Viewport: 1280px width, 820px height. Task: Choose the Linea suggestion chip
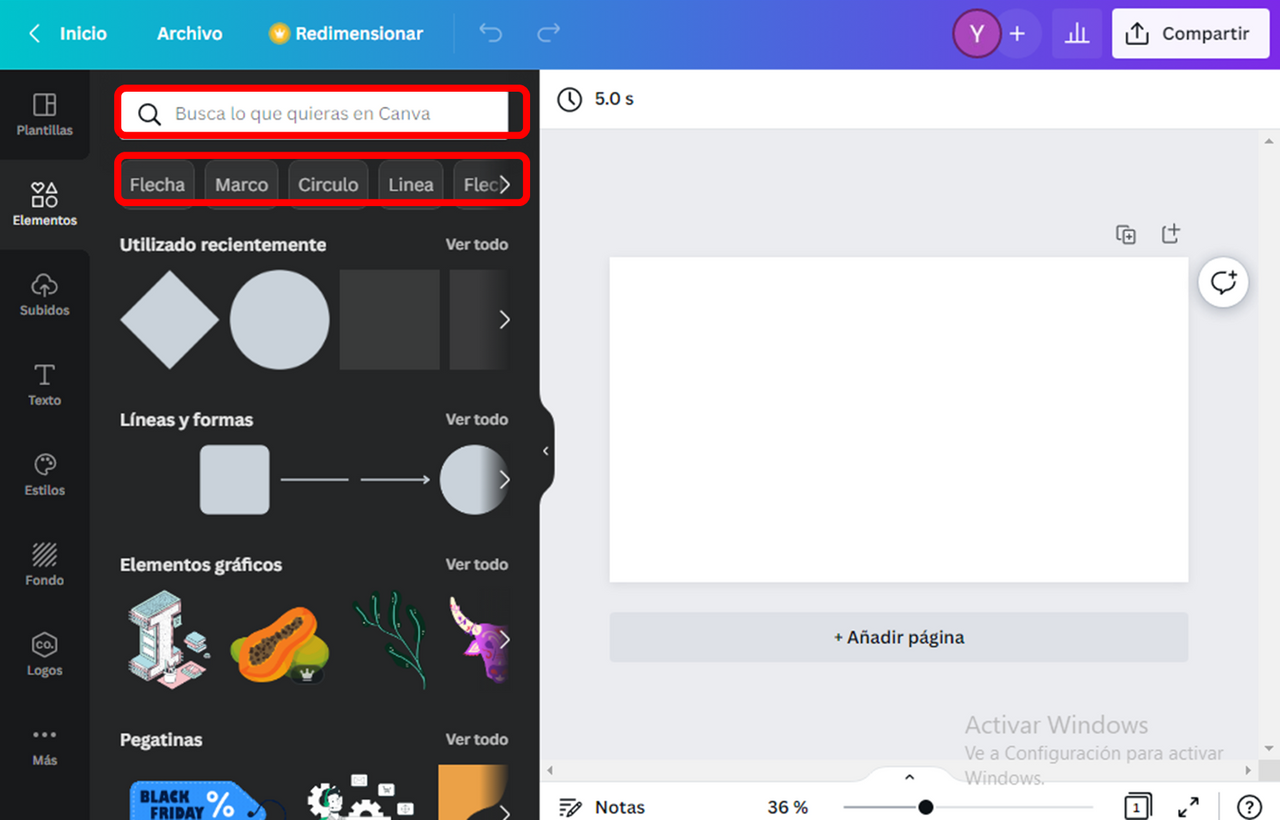point(411,184)
